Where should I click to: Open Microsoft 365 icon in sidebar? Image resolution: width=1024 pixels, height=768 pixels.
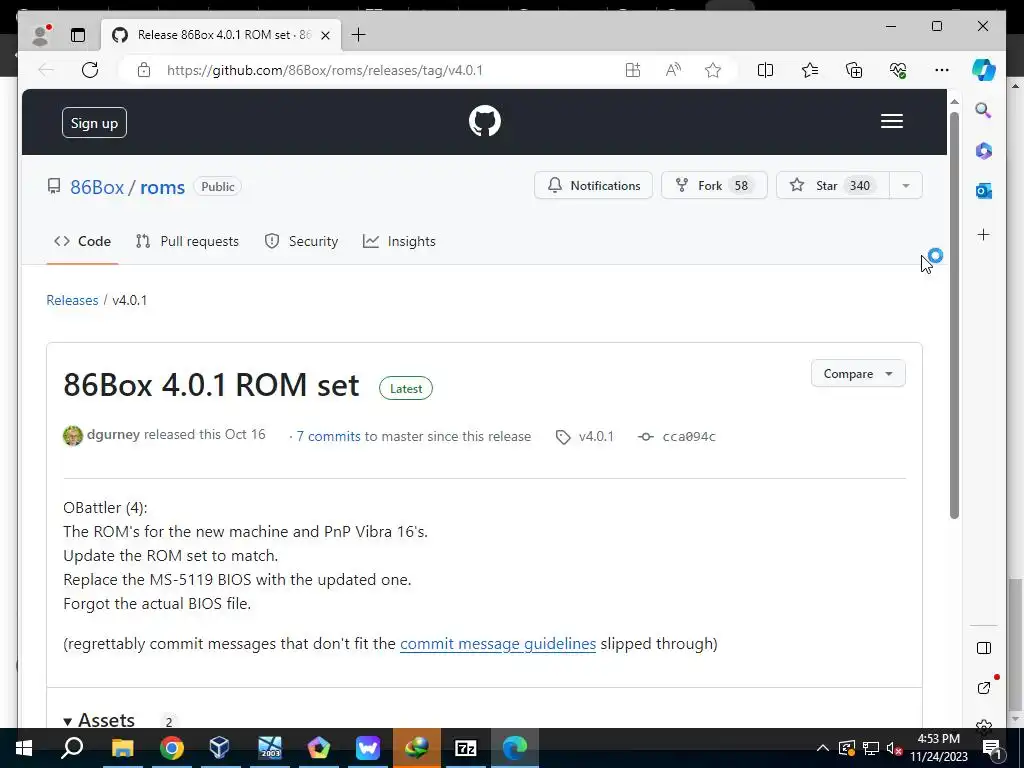click(984, 151)
